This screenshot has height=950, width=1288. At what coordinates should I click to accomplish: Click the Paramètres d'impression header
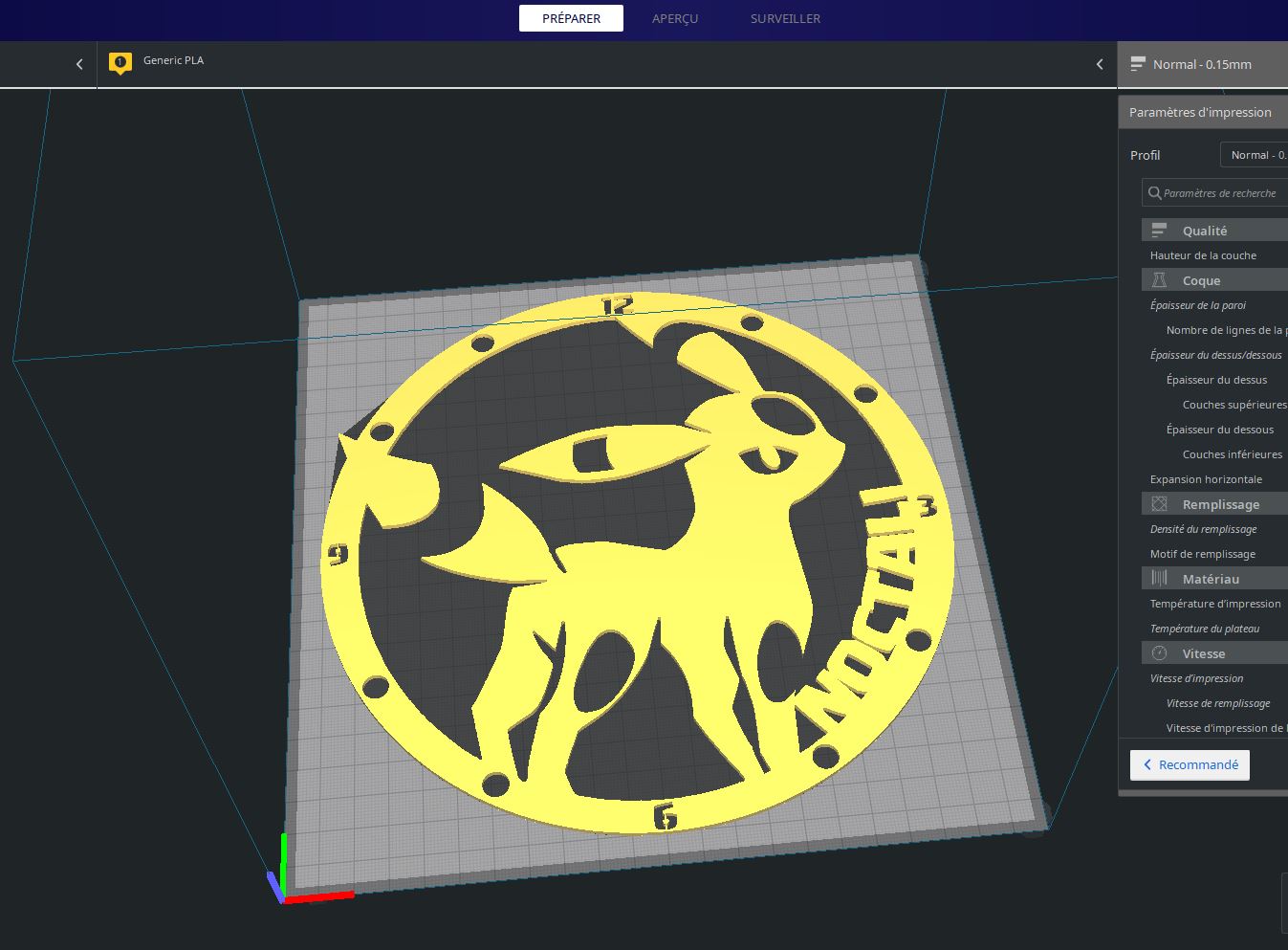(x=1202, y=111)
